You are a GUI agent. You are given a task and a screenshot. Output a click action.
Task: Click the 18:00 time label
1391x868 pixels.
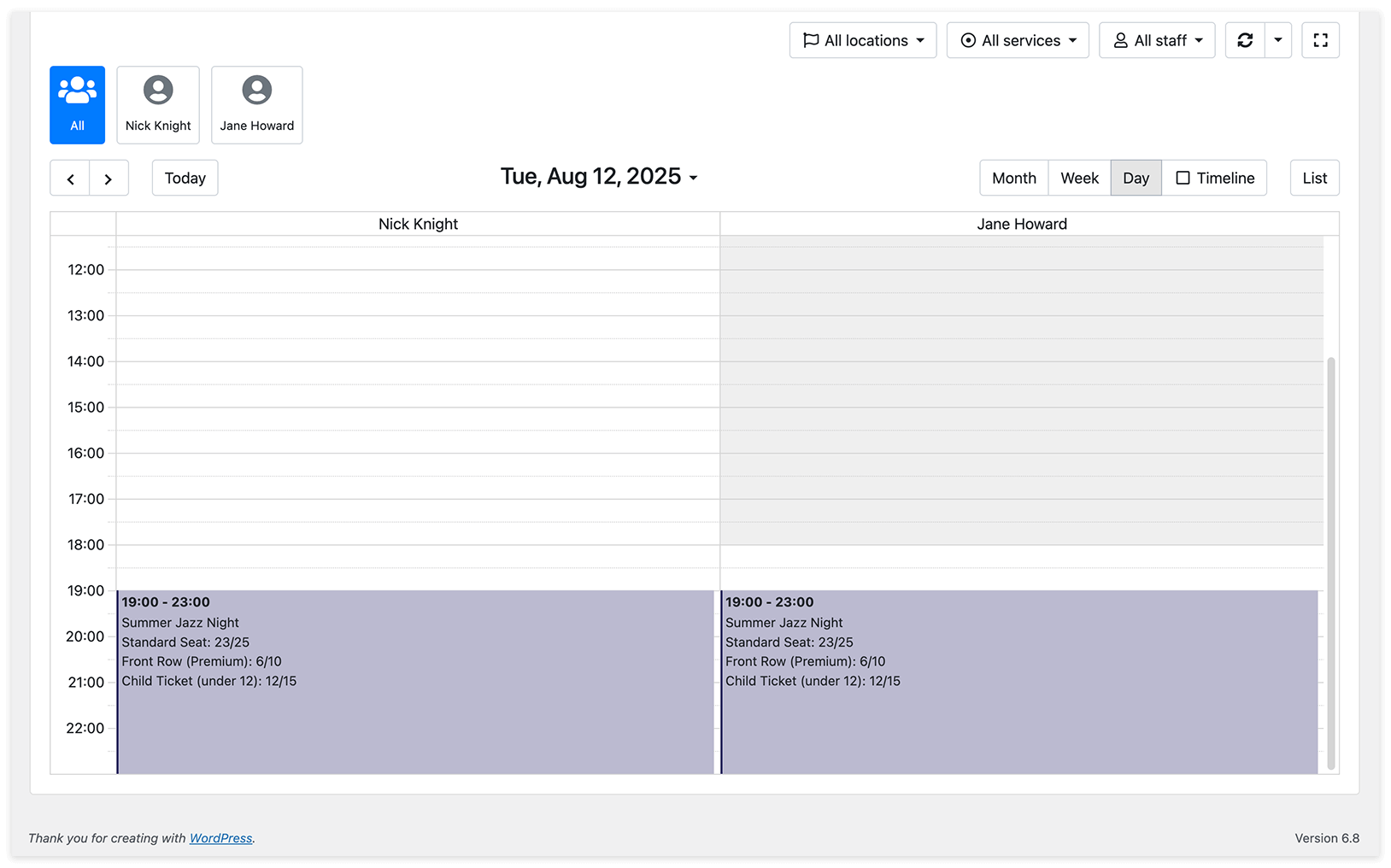pos(86,545)
